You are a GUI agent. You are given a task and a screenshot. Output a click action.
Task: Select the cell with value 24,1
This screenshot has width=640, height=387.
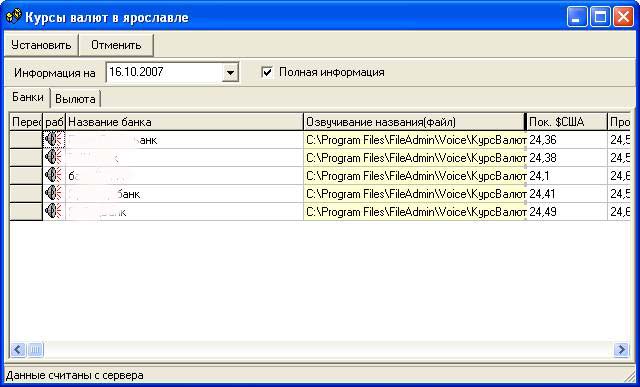coord(567,176)
